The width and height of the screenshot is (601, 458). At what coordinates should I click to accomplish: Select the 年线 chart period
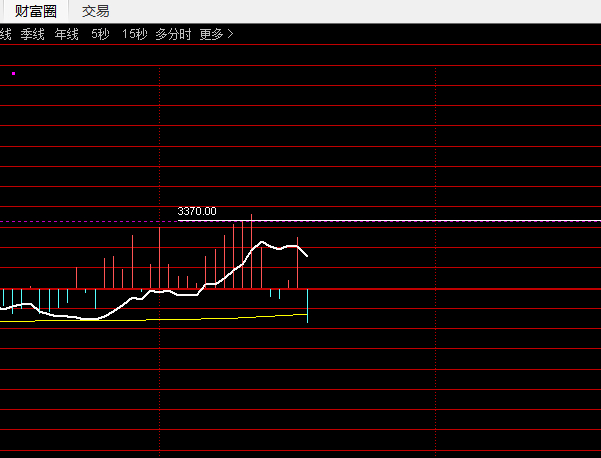67,34
